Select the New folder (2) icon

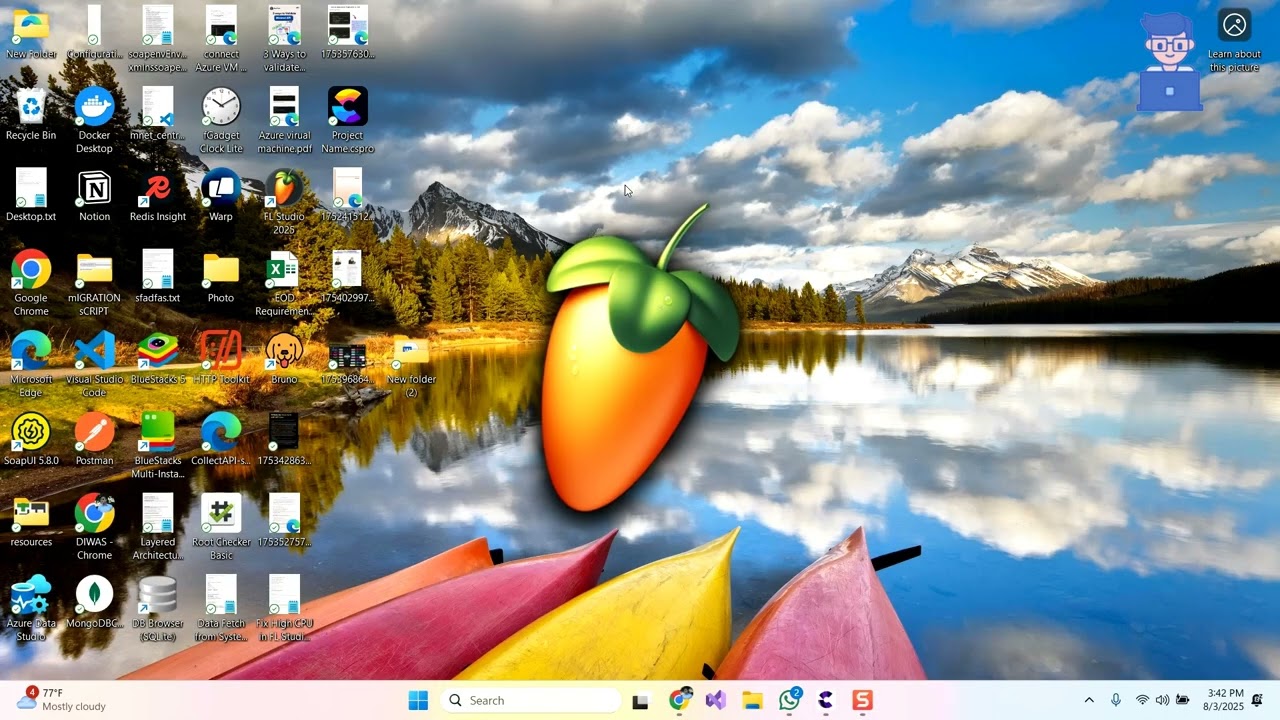[410, 351]
